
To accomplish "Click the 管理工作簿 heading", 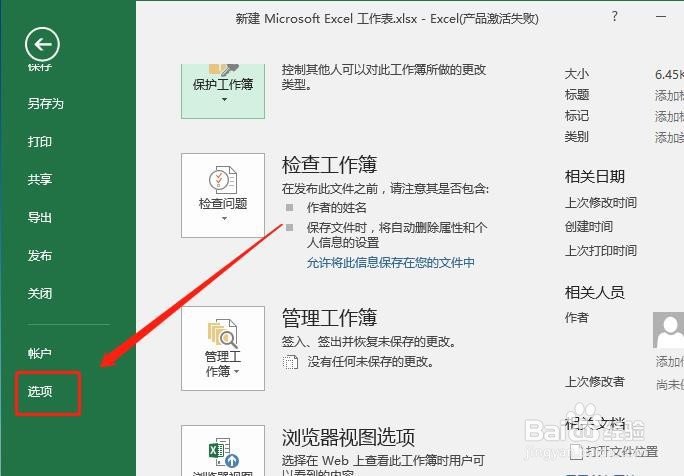I will 329,318.
